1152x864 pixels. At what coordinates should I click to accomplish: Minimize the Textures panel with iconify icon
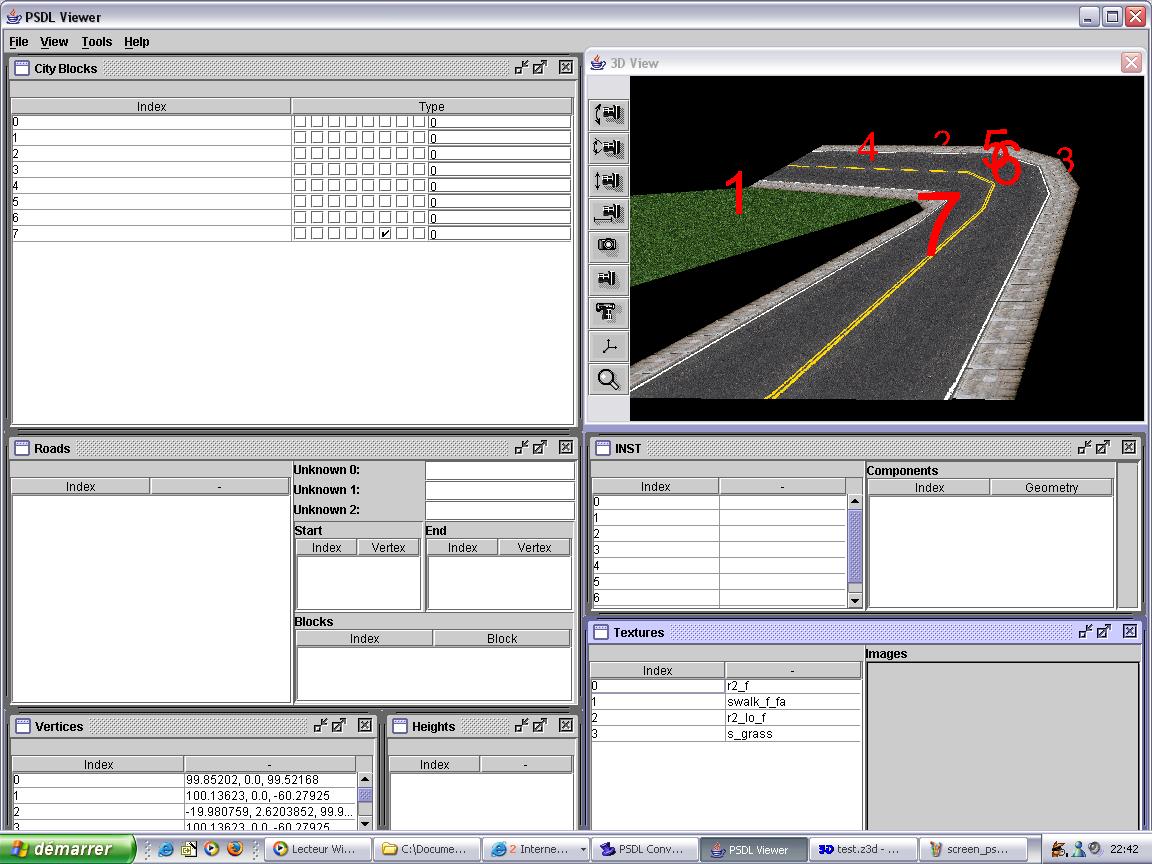pyautogui.click(x=1084, y=632)
